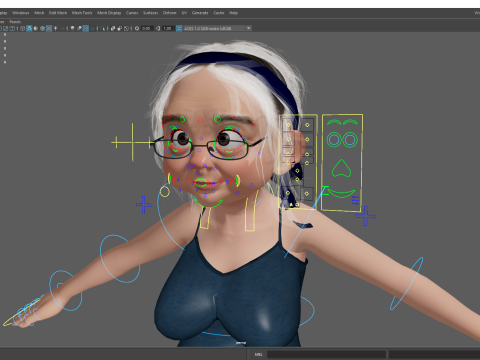Open the Mesh Display menu
Viewport: 480px width, 360px height.
[x=109, y=13]
